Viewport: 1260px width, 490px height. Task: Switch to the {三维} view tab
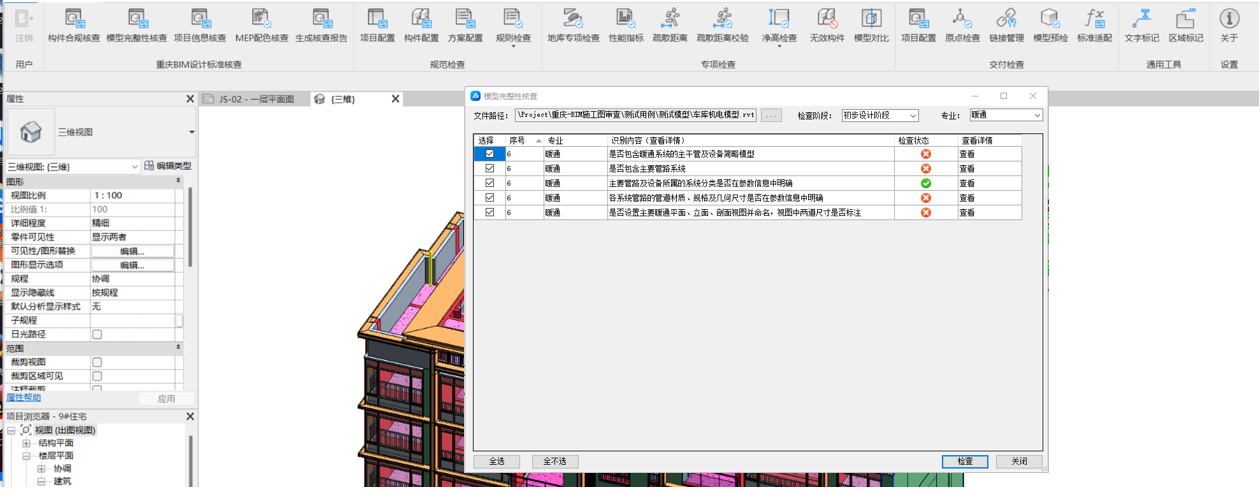click(x=343, y=99)
